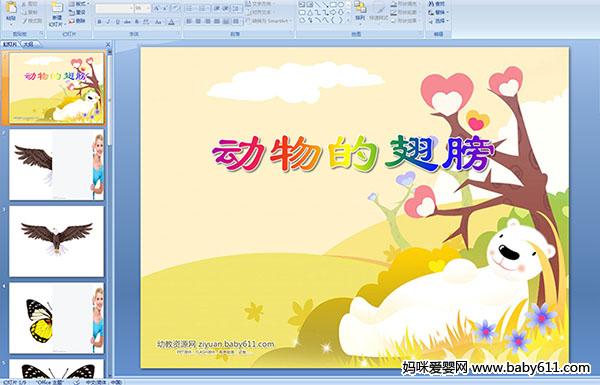
Task: Click the Increase Indent icon
Action: (226, 8)
